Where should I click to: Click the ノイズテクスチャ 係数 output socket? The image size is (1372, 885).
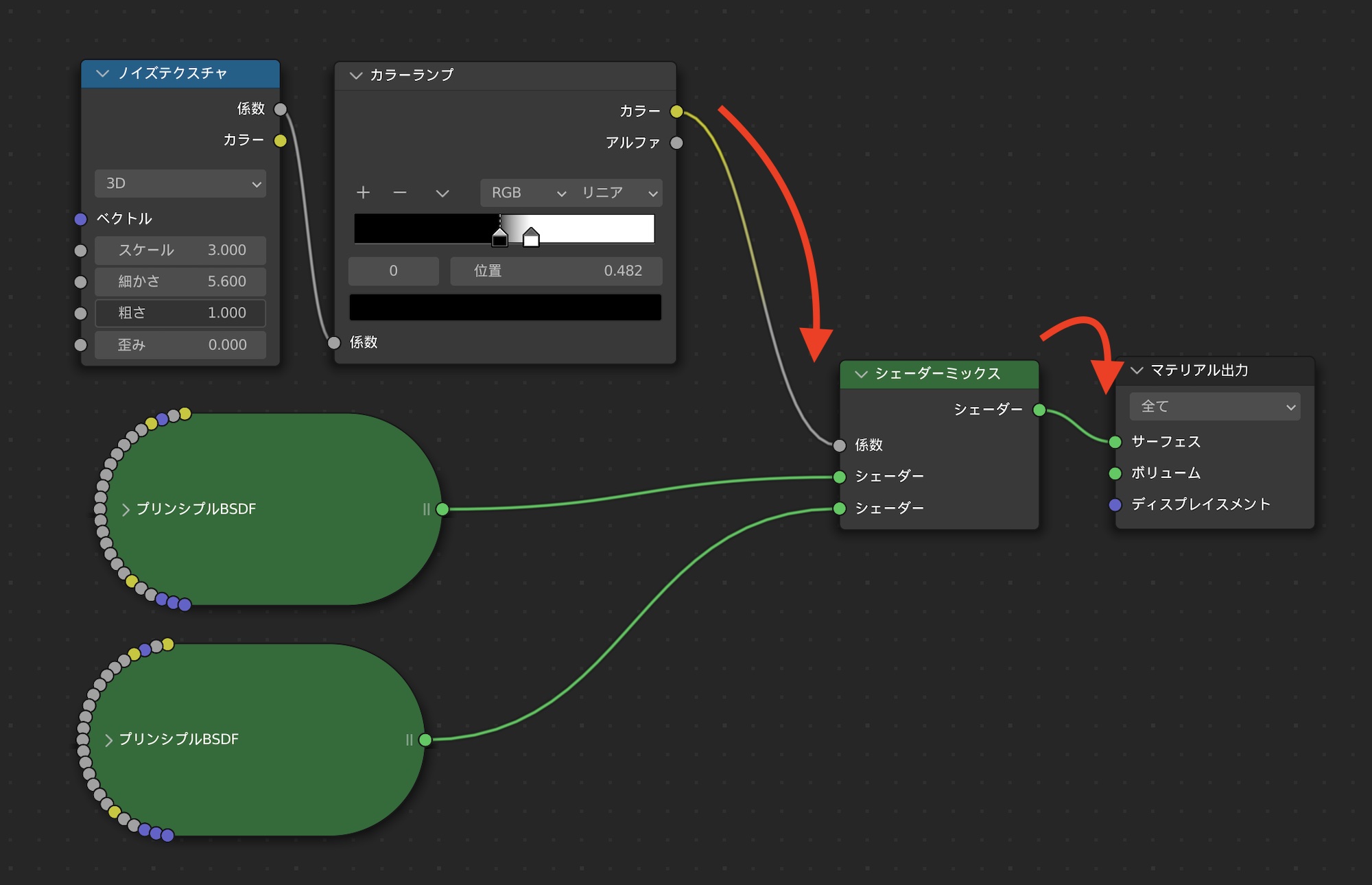click(280, 109)
